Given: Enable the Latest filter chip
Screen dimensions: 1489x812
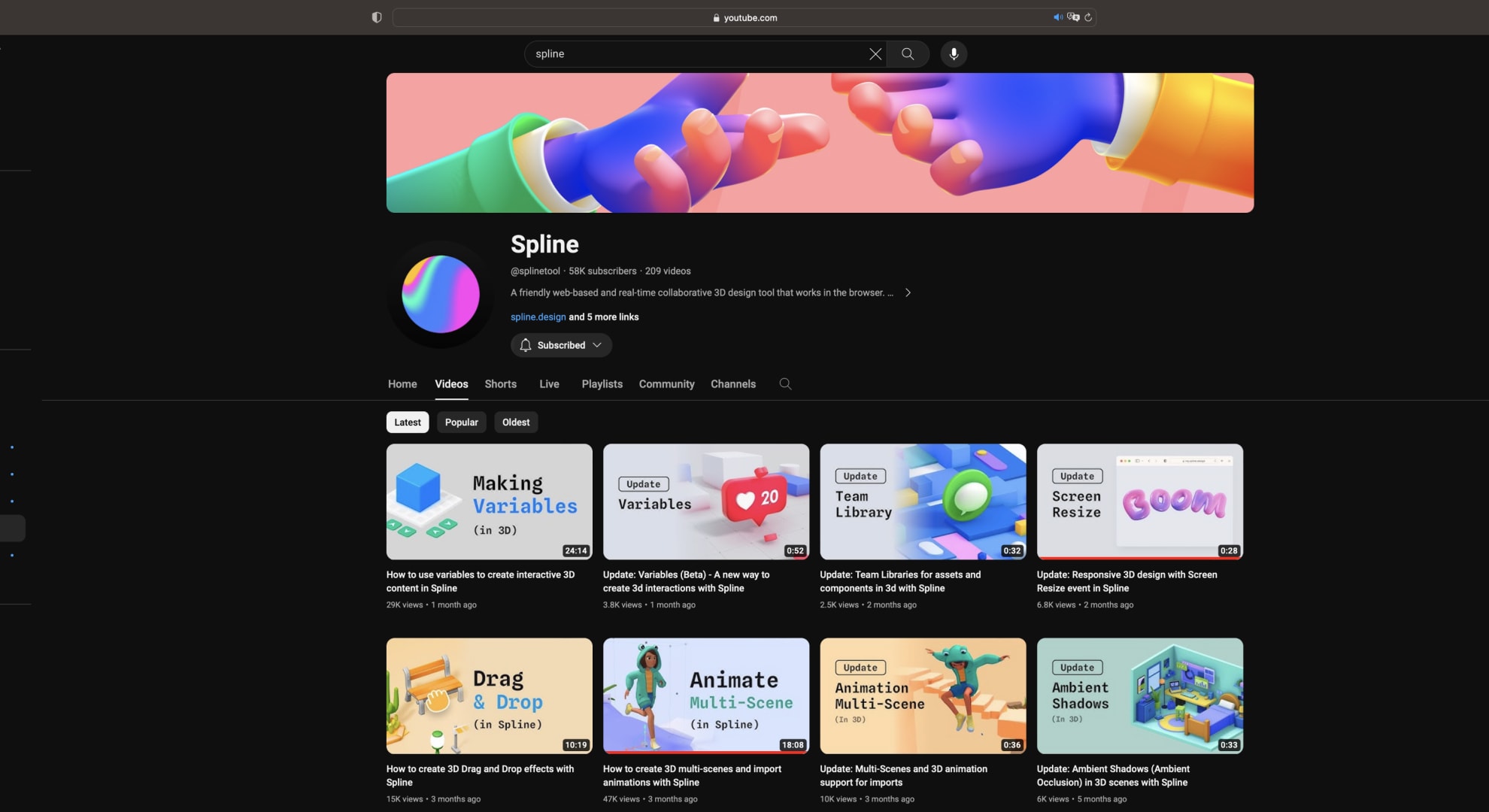Looking at the screenshot, I should [x=407, y=422].
